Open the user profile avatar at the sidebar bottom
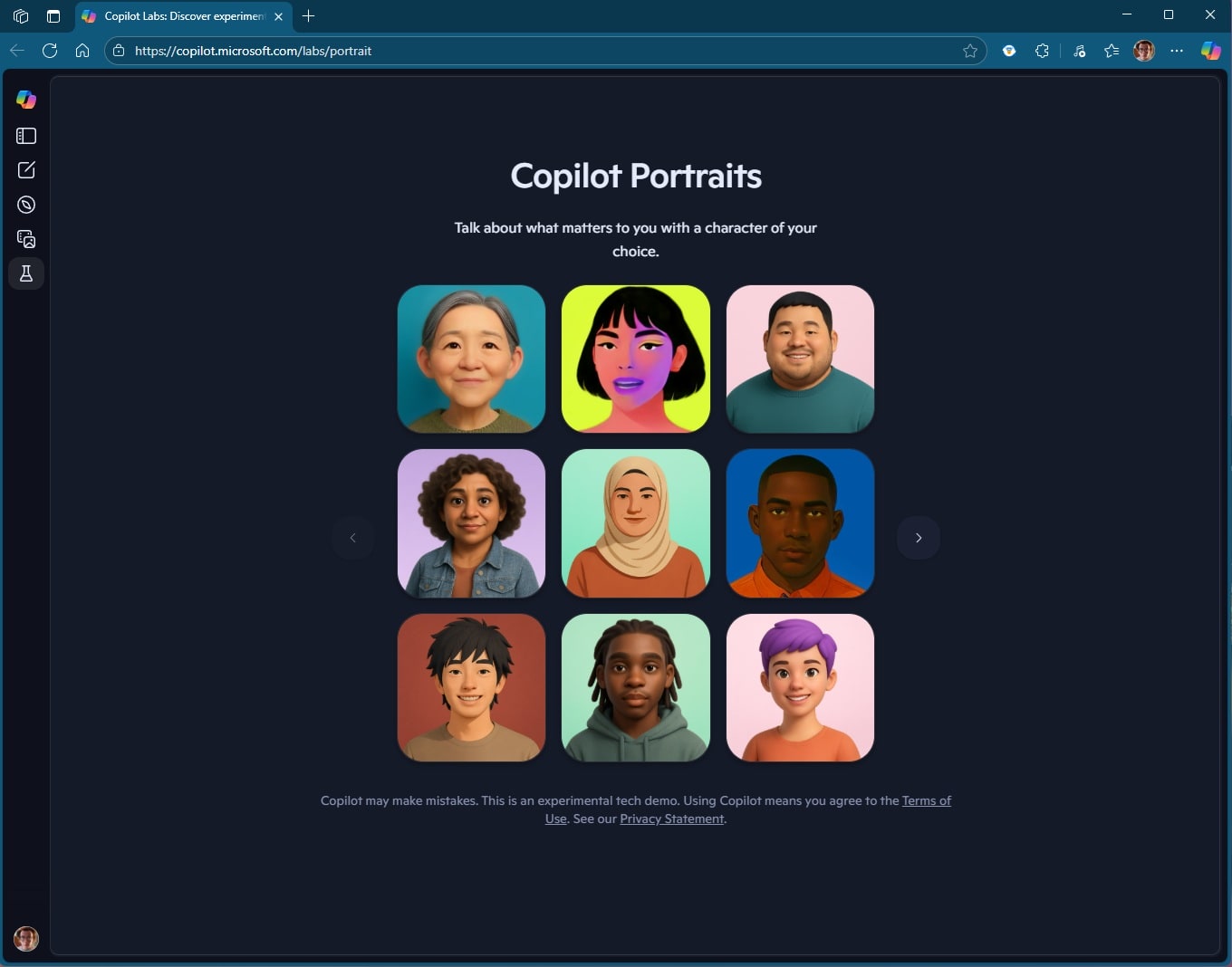This screenshot has height=967, width=1232. point(26,938)
